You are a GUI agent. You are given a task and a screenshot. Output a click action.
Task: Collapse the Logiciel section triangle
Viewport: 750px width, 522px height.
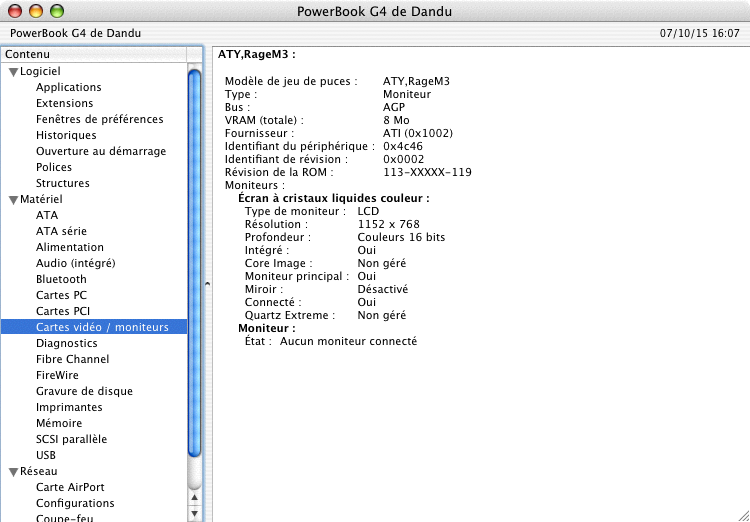(13, 72)
